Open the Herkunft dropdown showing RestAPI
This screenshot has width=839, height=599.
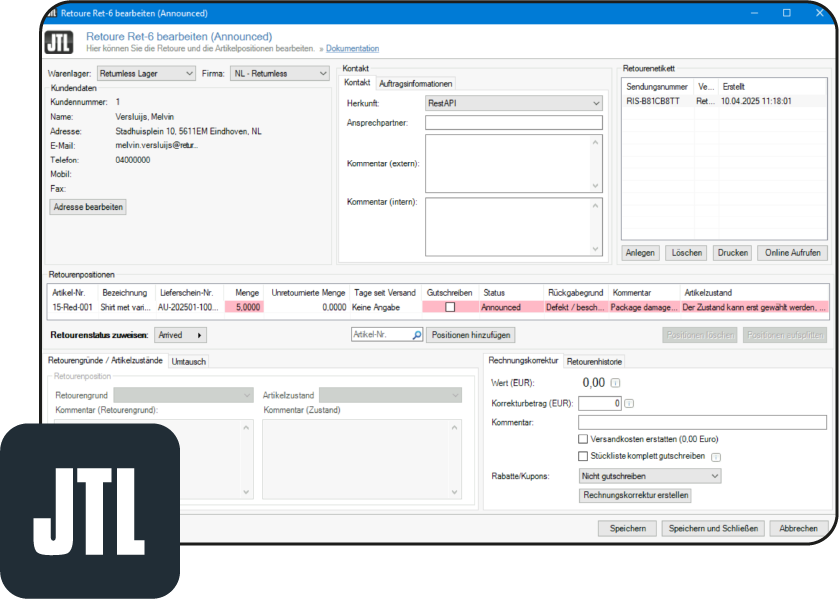[514, 103]
